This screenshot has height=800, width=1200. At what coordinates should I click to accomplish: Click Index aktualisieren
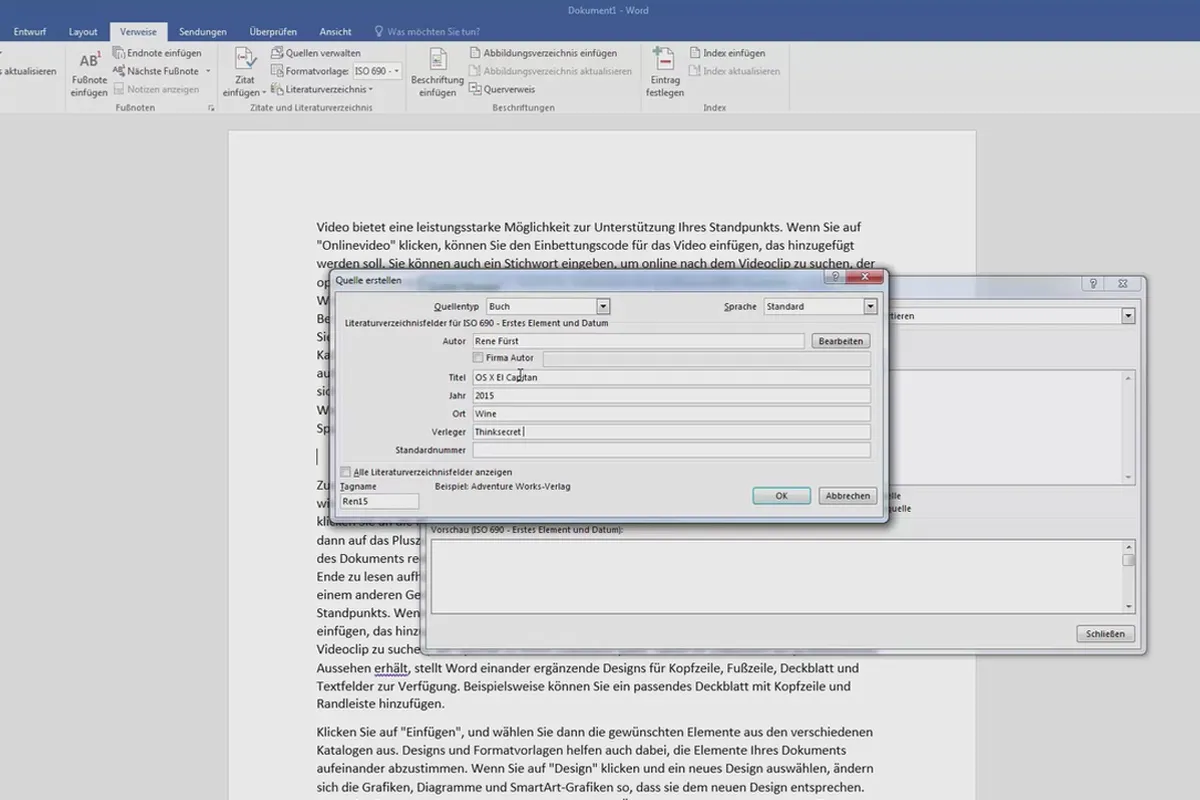point(734,71)
